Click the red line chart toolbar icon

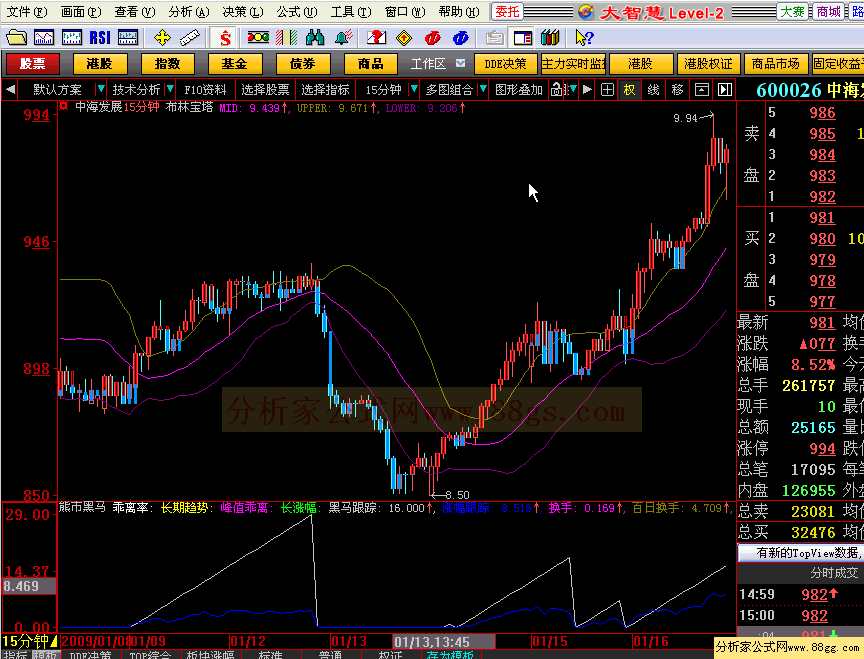tap(44, 37)
